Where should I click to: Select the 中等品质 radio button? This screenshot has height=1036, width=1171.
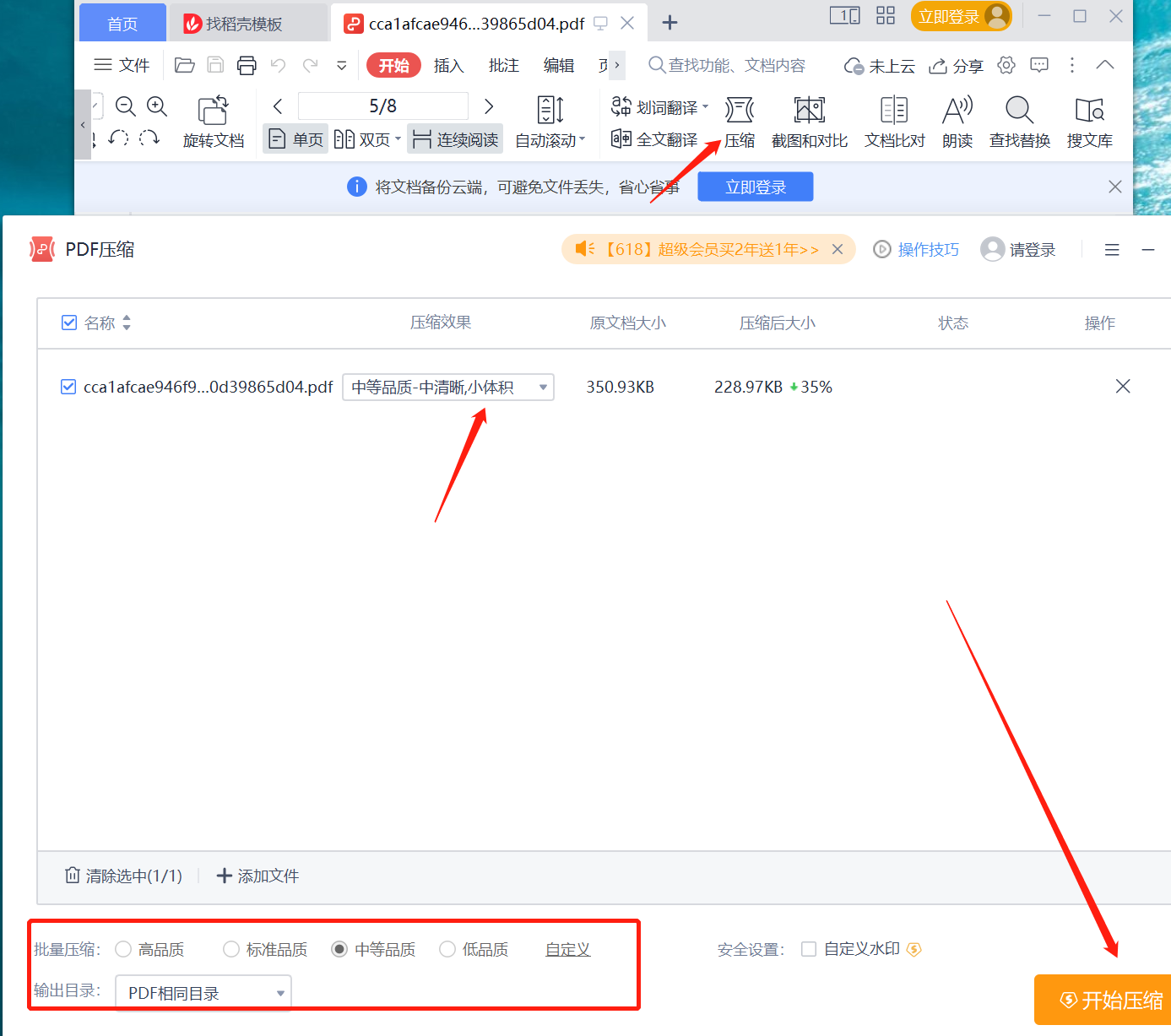339,949
